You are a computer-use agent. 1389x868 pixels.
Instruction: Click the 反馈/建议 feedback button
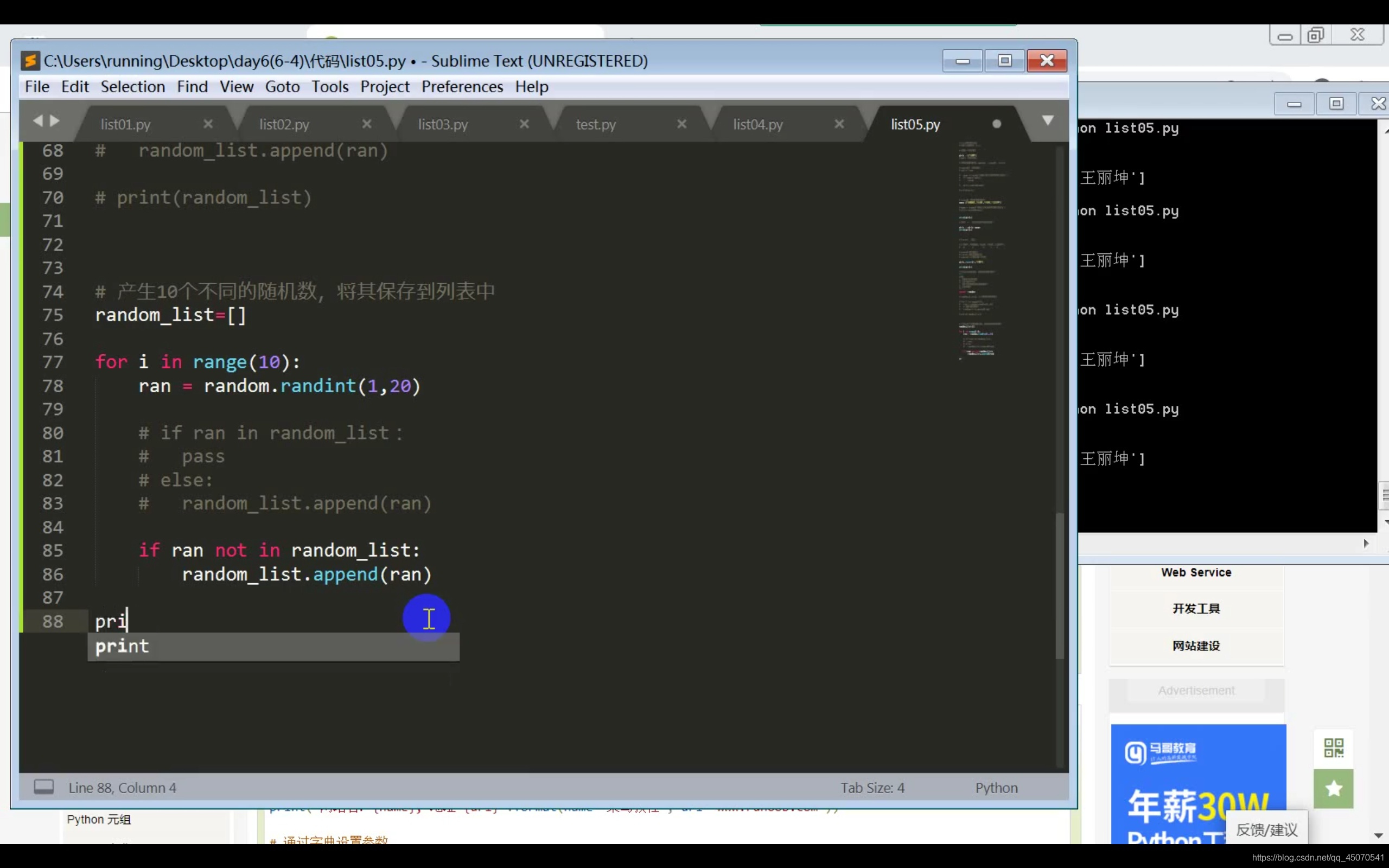tap(1266, 829)
